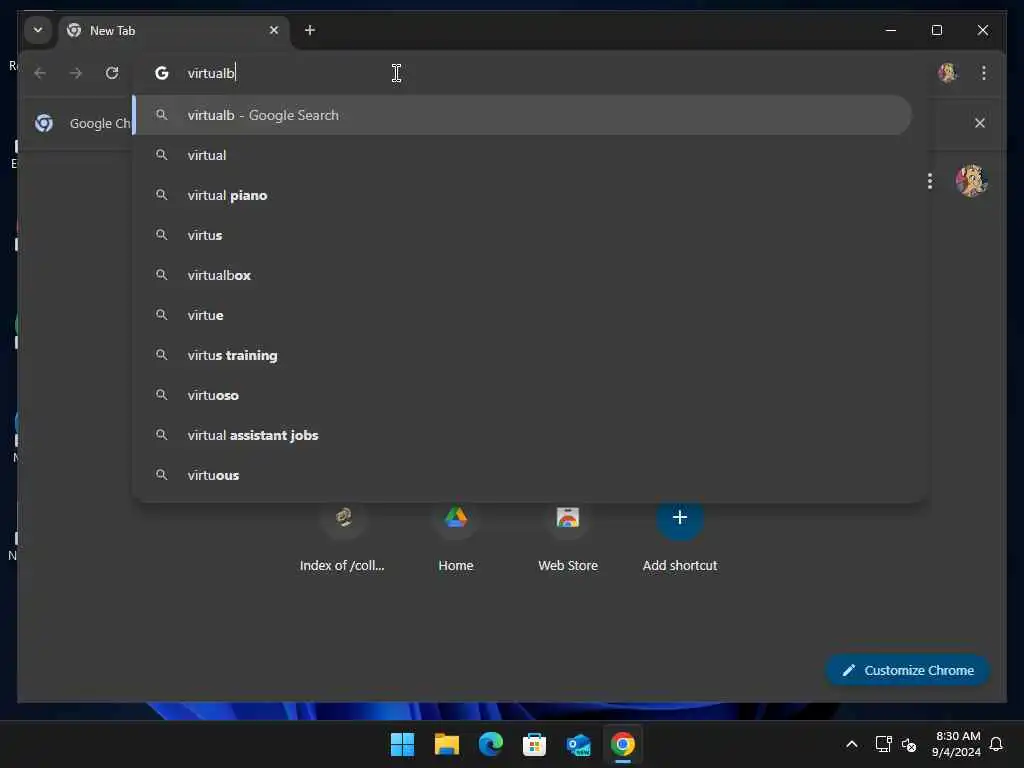
Task: Click the Customize Chrome button
Action: point(907,670)
